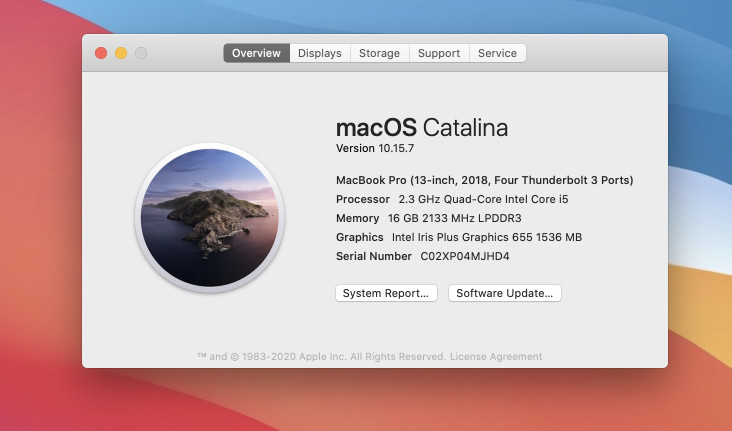The image size is (732, 431).
Task: Minimize window with the yellow button
Action: coord(121,53)
